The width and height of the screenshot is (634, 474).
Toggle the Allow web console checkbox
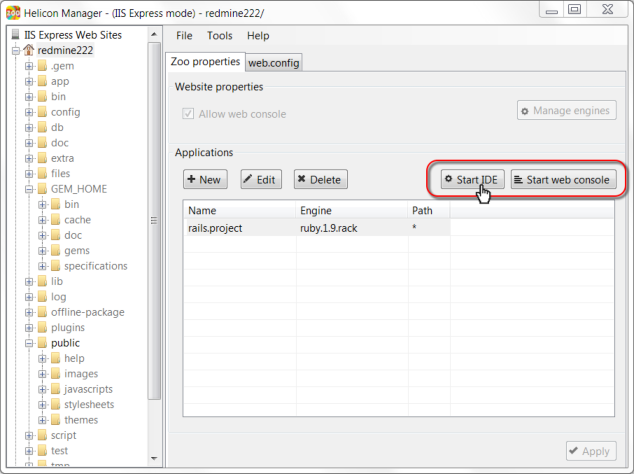188,114
